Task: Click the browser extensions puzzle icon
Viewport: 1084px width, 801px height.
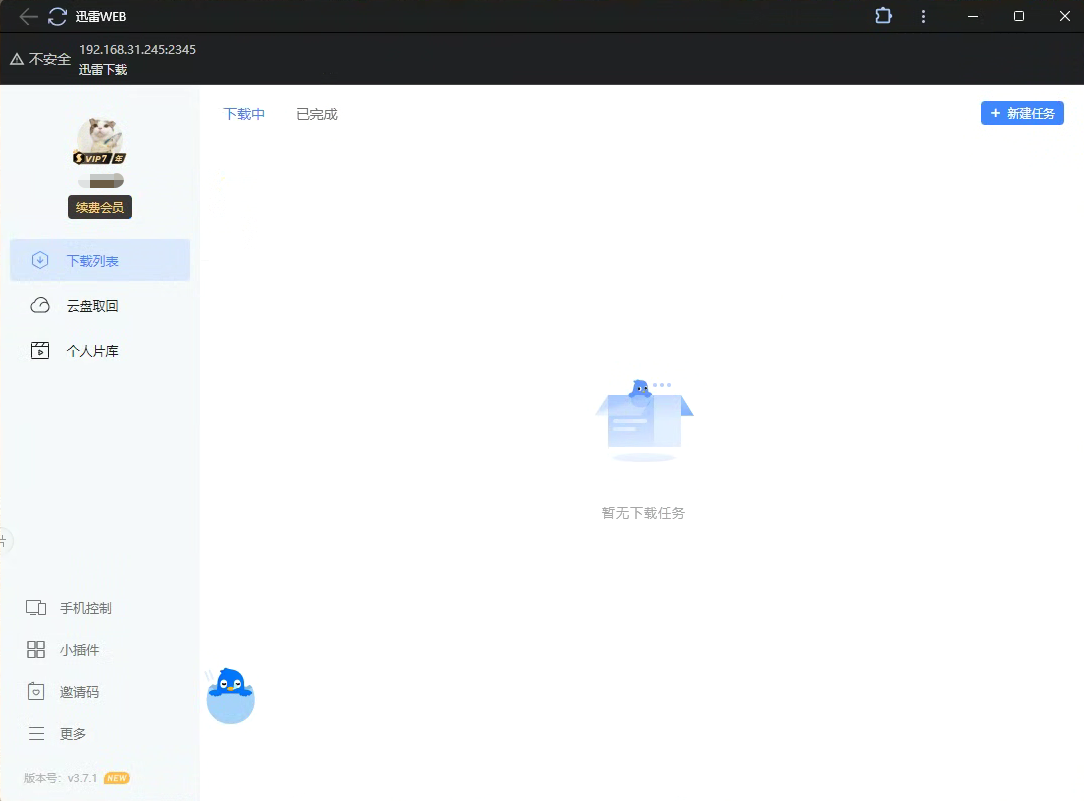Action: pyautogui.click(x=883, y=16)
